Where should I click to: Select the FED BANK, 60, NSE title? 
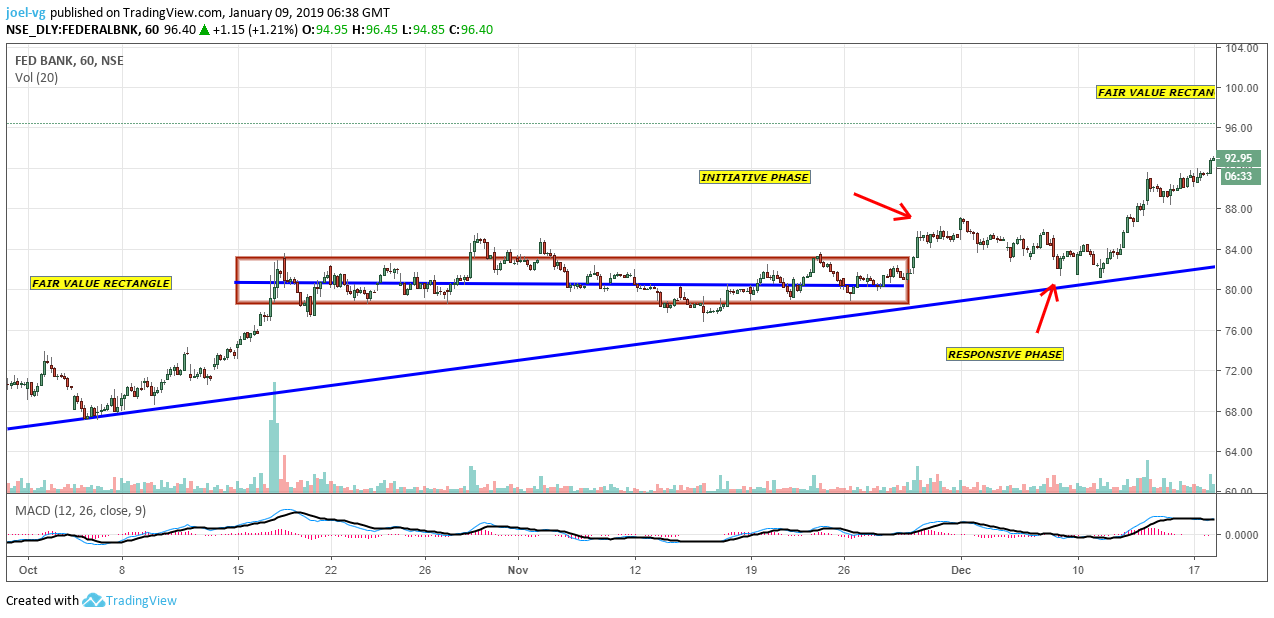(x=69, y=60)
